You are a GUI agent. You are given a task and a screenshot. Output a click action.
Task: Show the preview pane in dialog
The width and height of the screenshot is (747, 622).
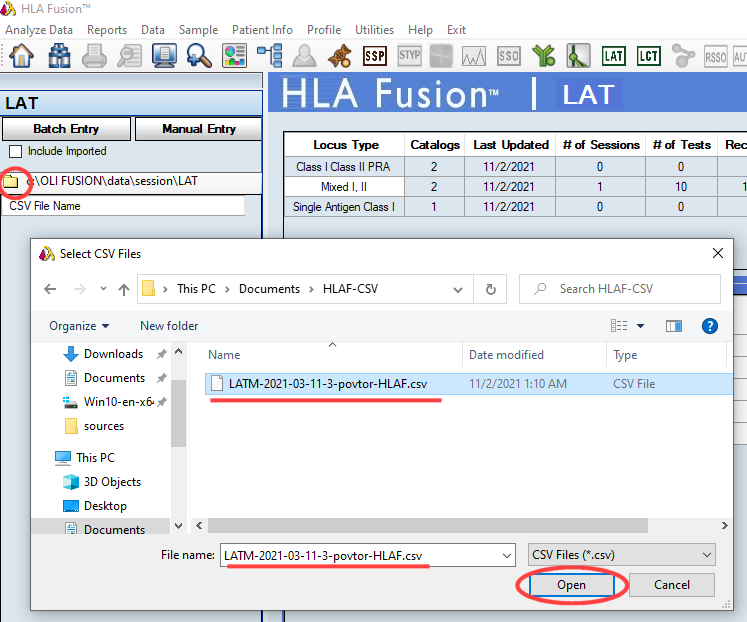pyautogui.click(x=674, y=326)
